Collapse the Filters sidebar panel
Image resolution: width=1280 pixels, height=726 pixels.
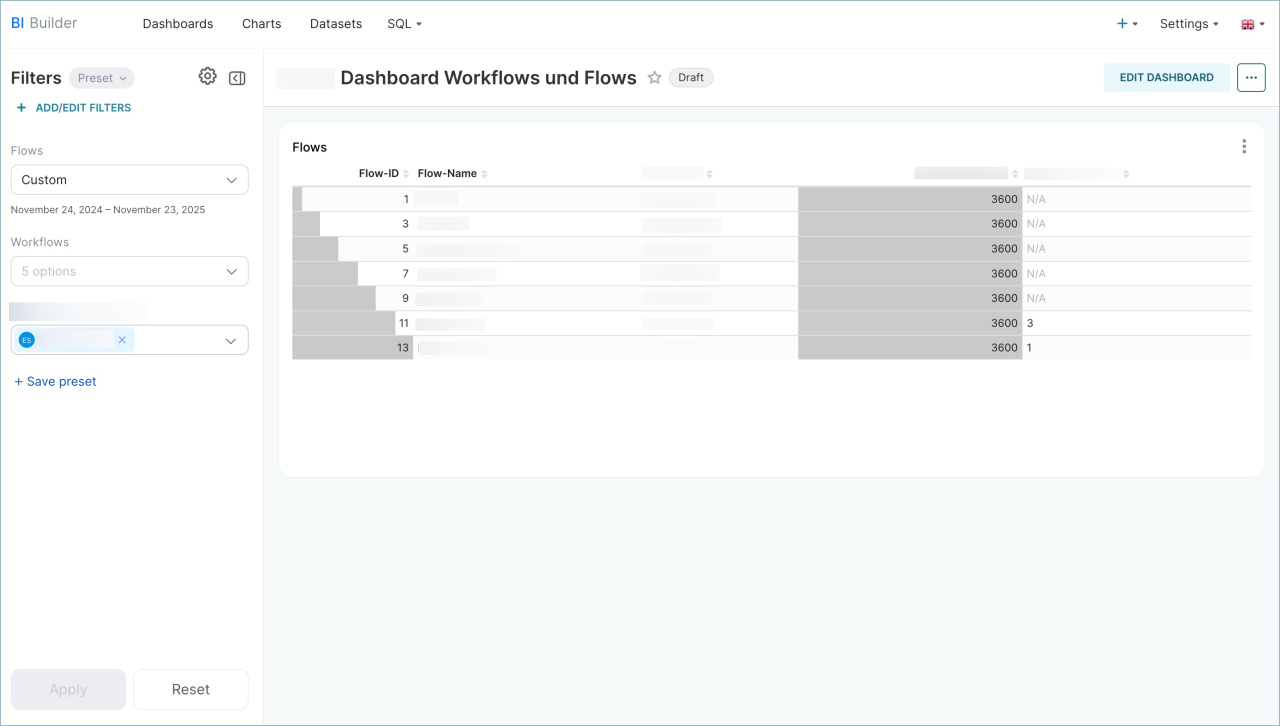[237, 78]
